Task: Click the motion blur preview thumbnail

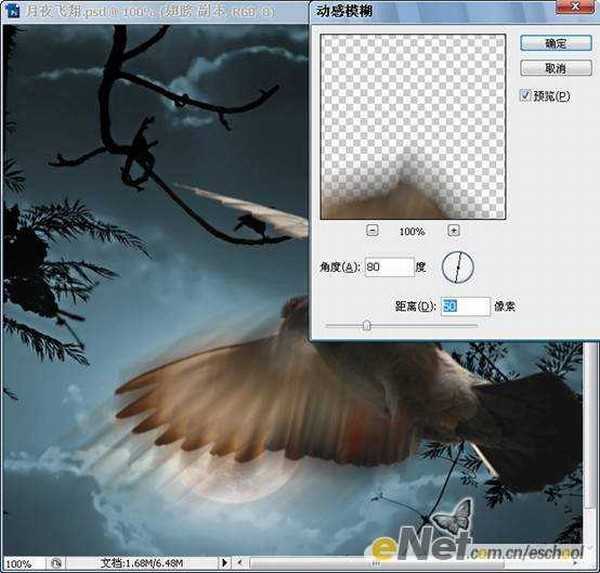Action: (414, 125)
